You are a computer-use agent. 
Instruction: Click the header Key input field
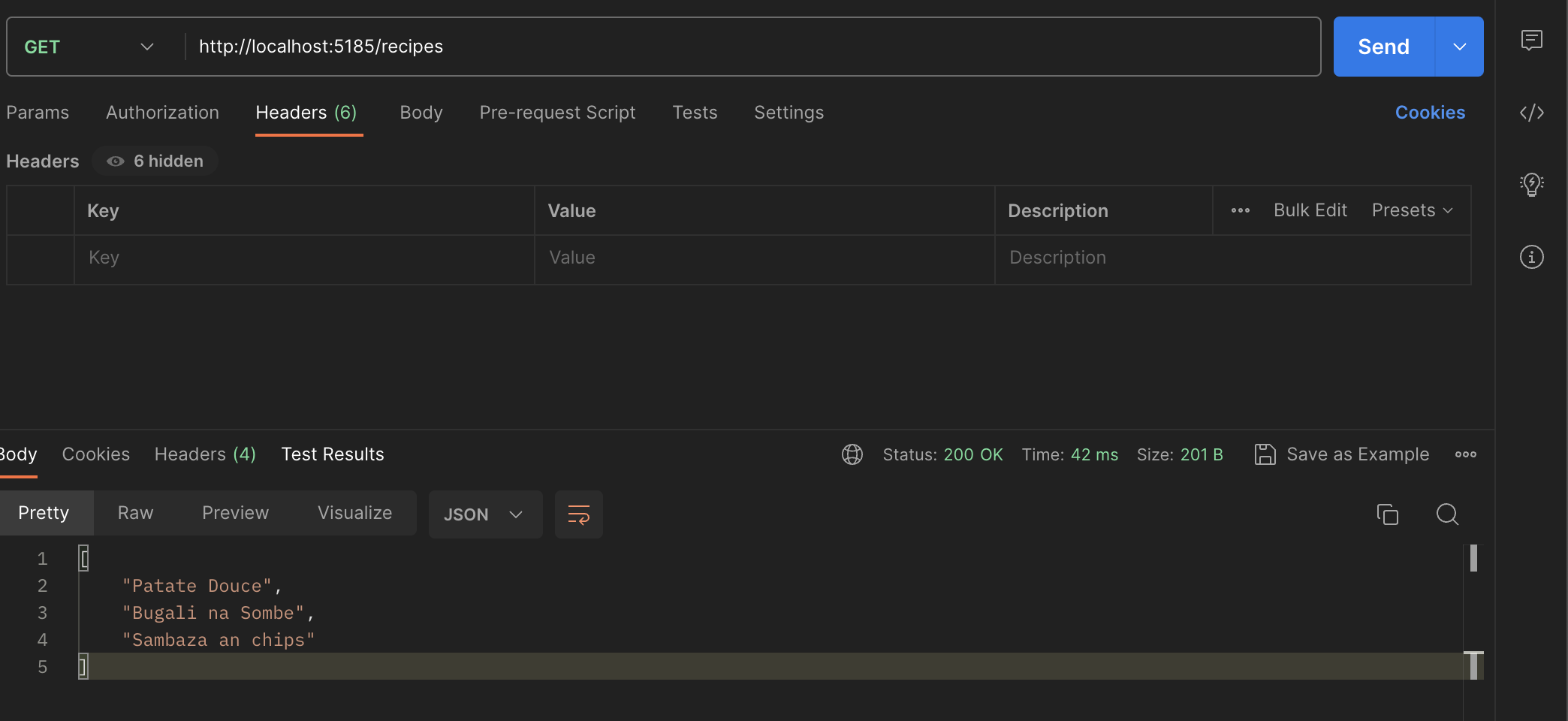[x=304, y=258]
